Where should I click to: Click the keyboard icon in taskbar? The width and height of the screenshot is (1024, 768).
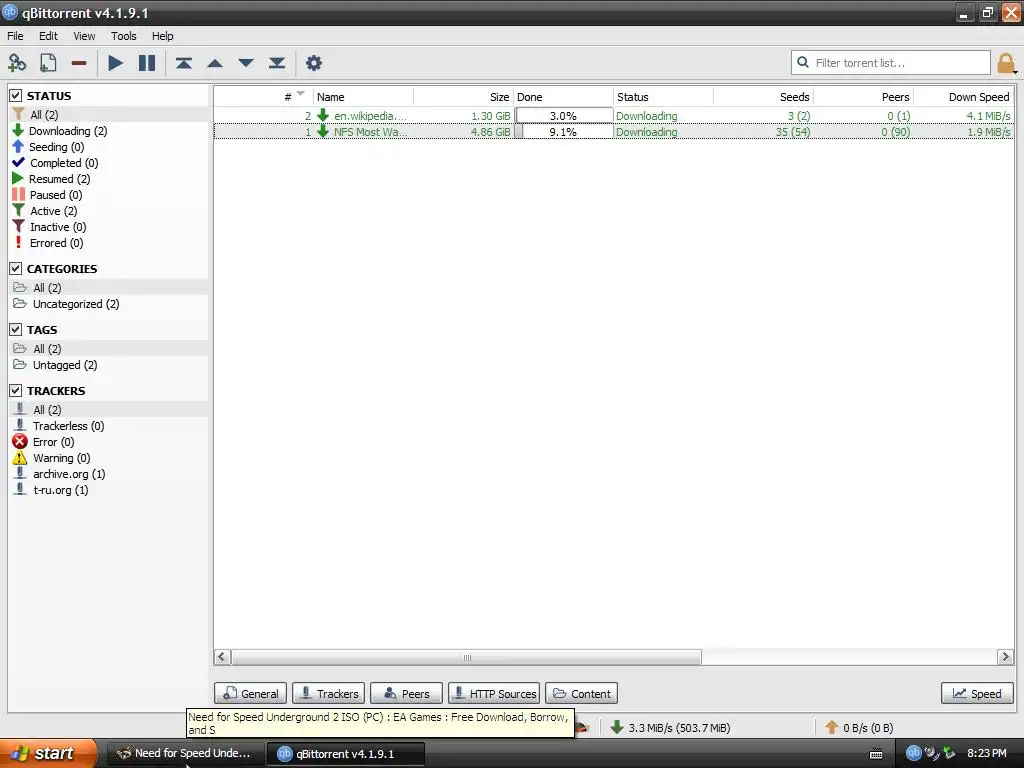point(876,754)
